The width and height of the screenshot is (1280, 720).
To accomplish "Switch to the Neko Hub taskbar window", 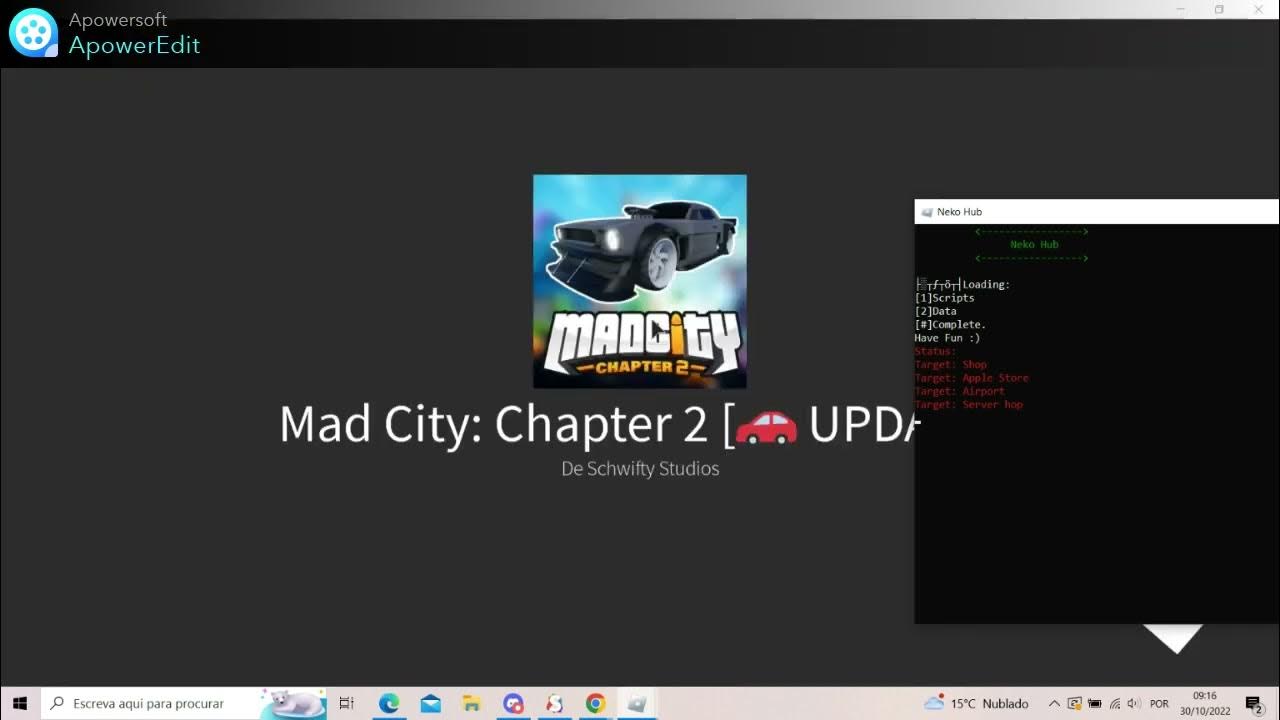I will [x=636, y=704].
